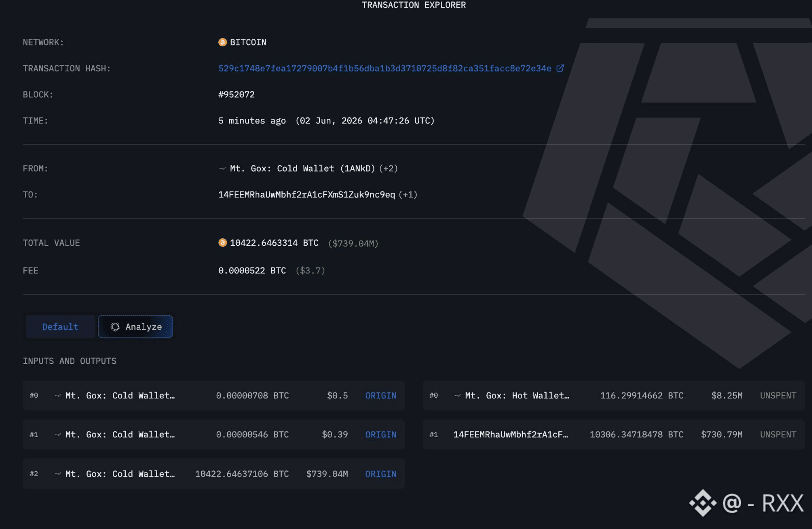This screenshot has width=812, height=529.
Task: Switch to the Default tab
Action: (60, 327)
